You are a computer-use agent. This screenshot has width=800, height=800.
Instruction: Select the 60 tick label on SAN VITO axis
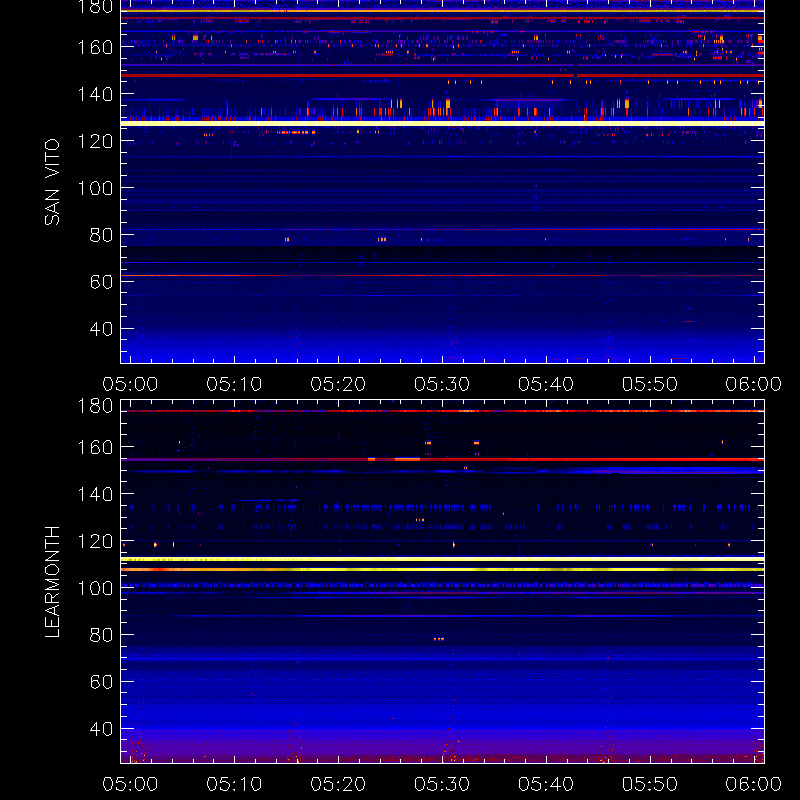click(x=101, y=282)
